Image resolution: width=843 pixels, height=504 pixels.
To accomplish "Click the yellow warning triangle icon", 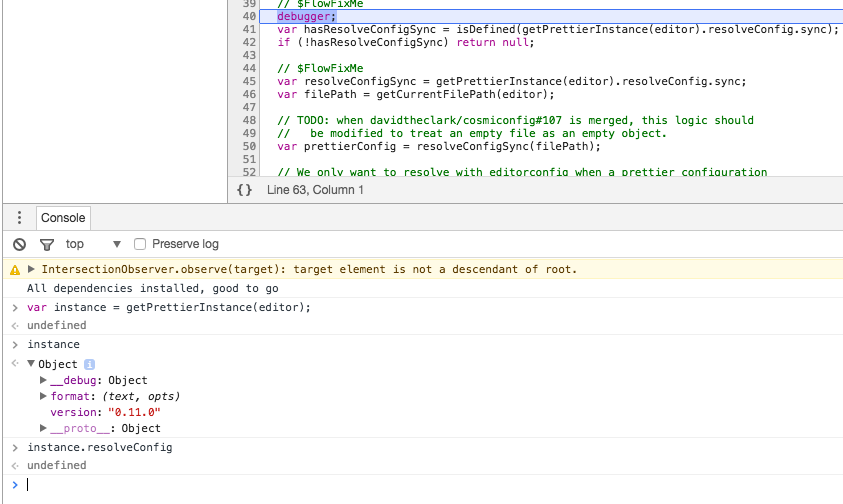I will pyautogui.click(x=15, y=270).
